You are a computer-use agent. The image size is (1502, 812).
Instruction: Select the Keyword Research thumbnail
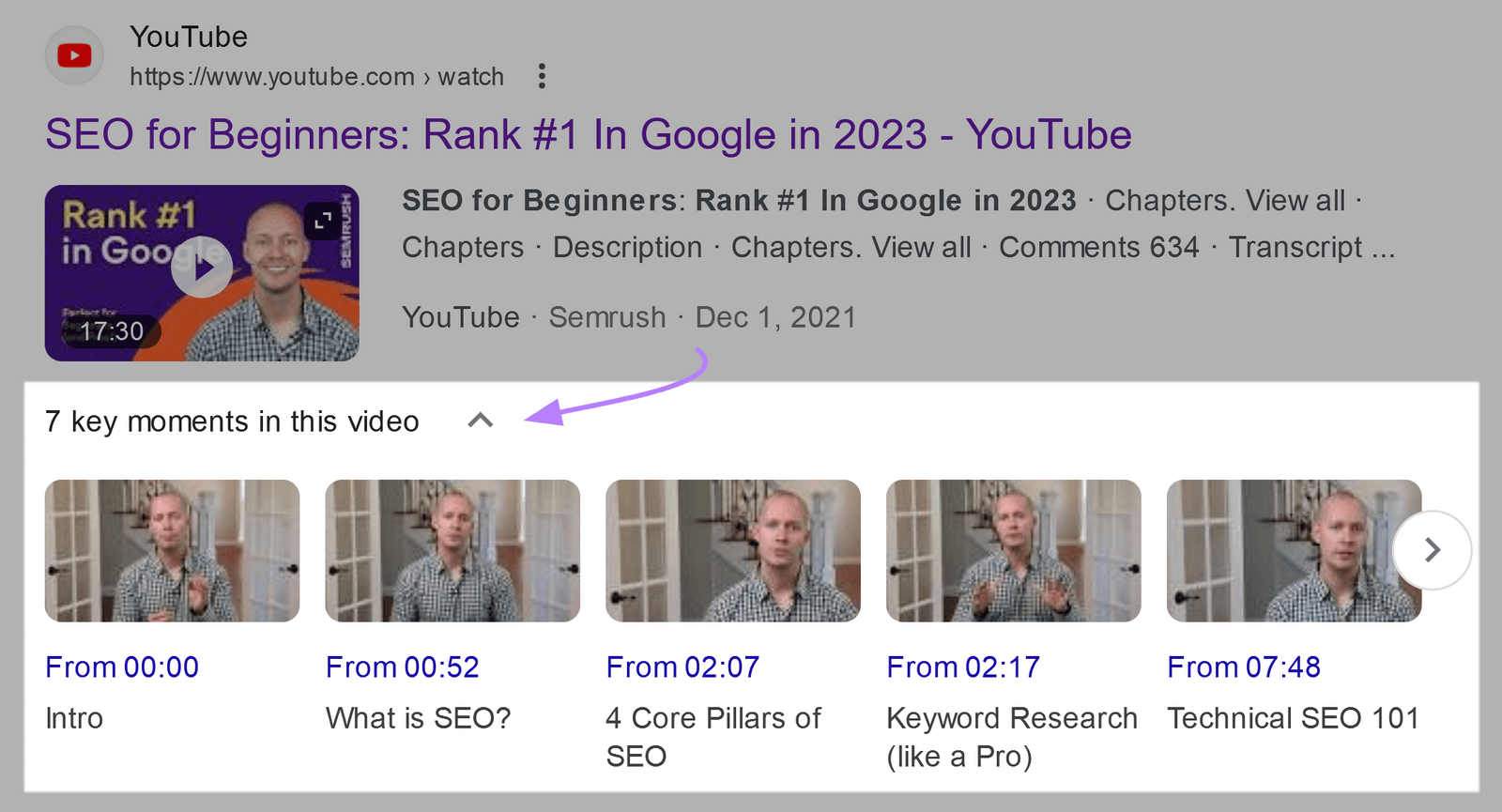coord(1013,550)
